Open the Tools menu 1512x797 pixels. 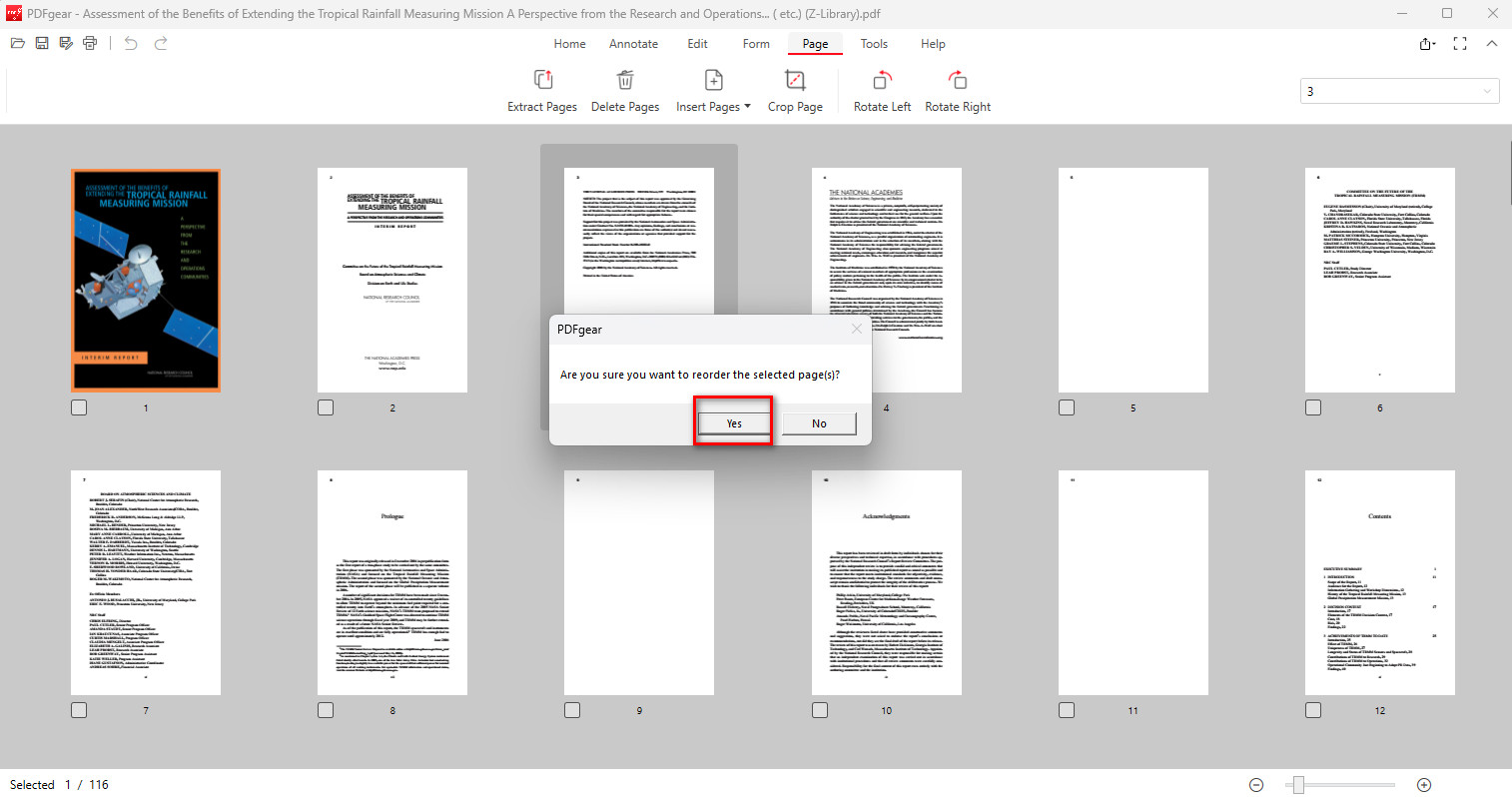pyautogui.click(x=874, y=43)
